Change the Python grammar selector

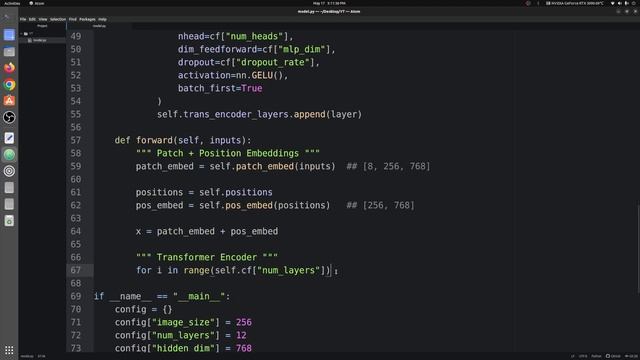[x=596, y=356]
